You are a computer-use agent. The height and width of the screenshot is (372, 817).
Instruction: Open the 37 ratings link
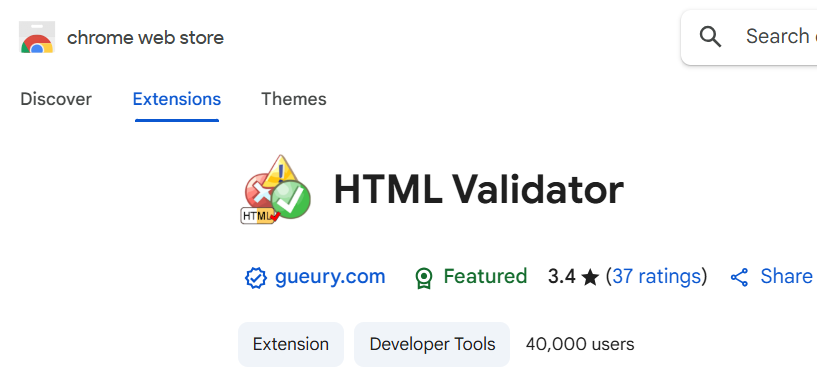coord(657,277)
